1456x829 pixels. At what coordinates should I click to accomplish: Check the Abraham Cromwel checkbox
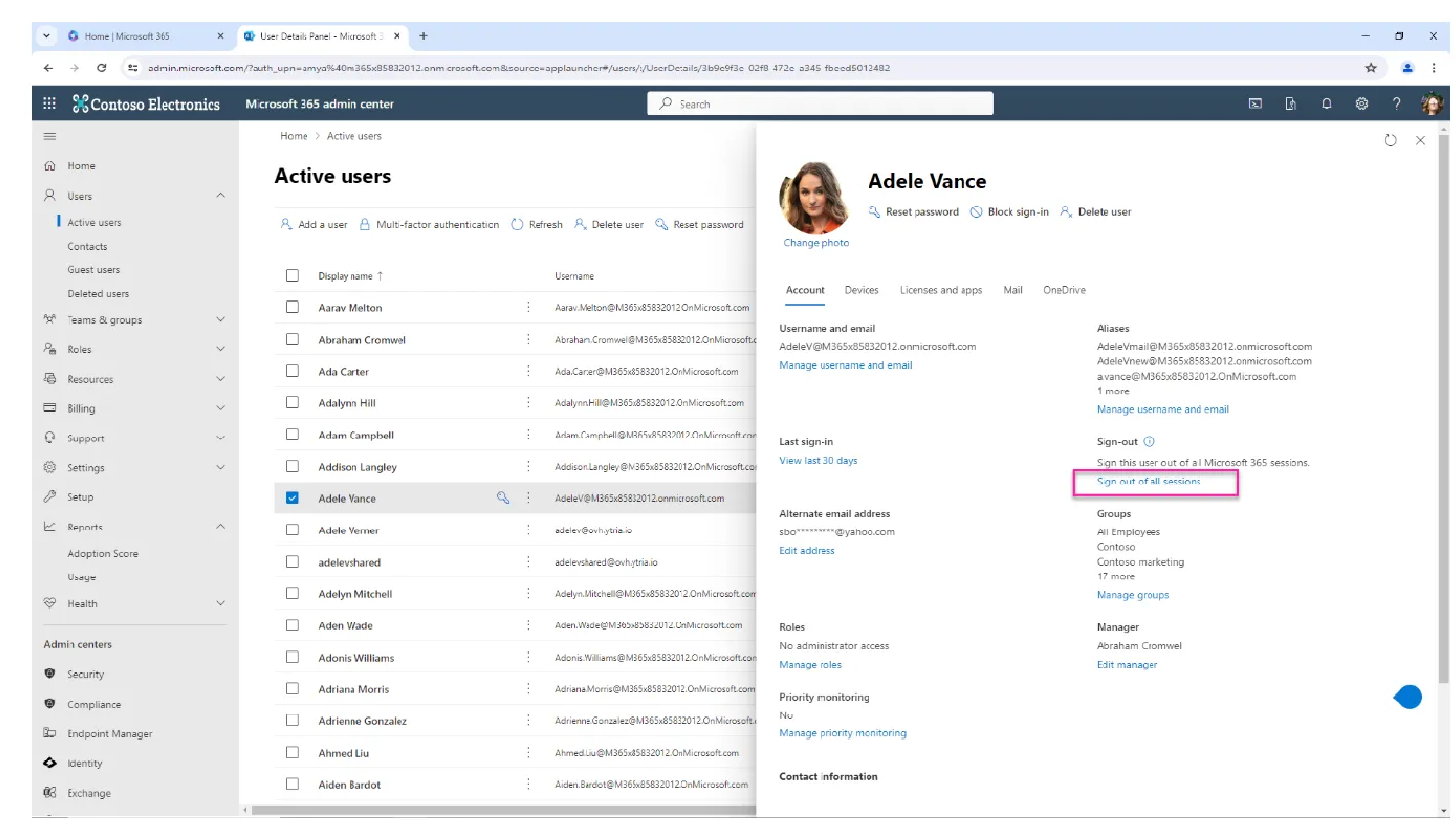pyautogui.click(x=292, y=339)
